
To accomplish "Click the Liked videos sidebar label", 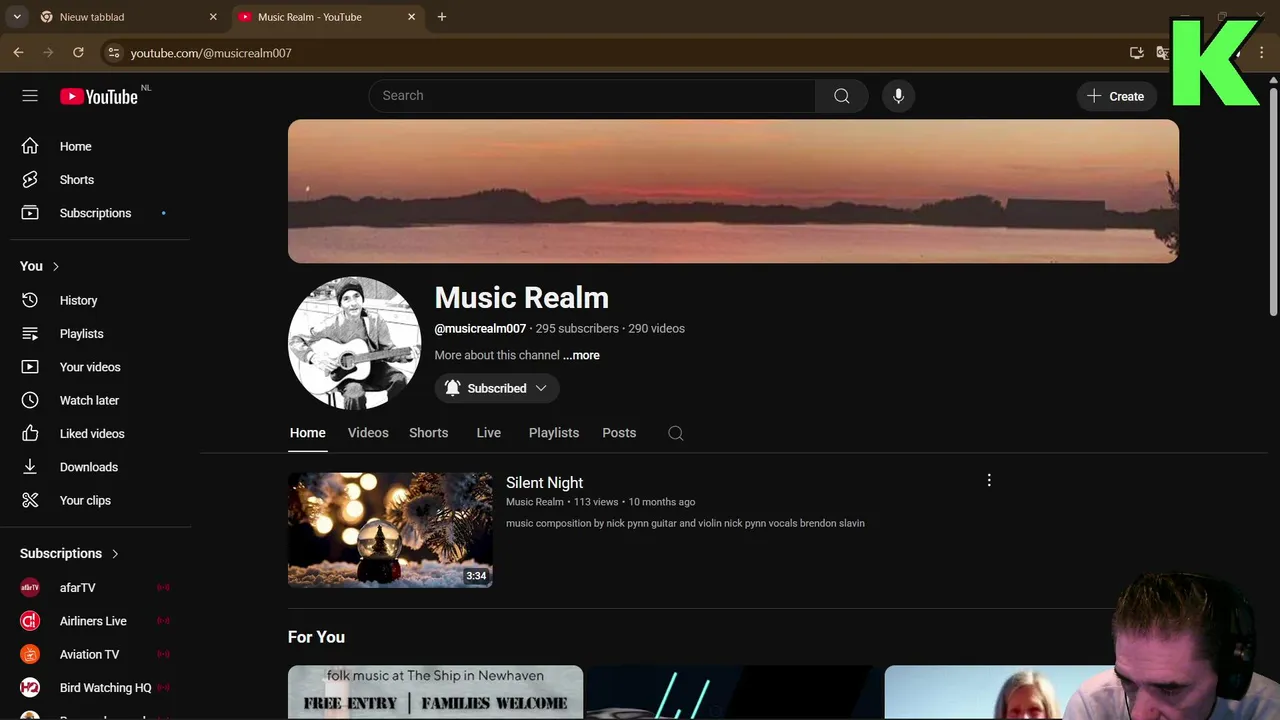I will 92,434.
